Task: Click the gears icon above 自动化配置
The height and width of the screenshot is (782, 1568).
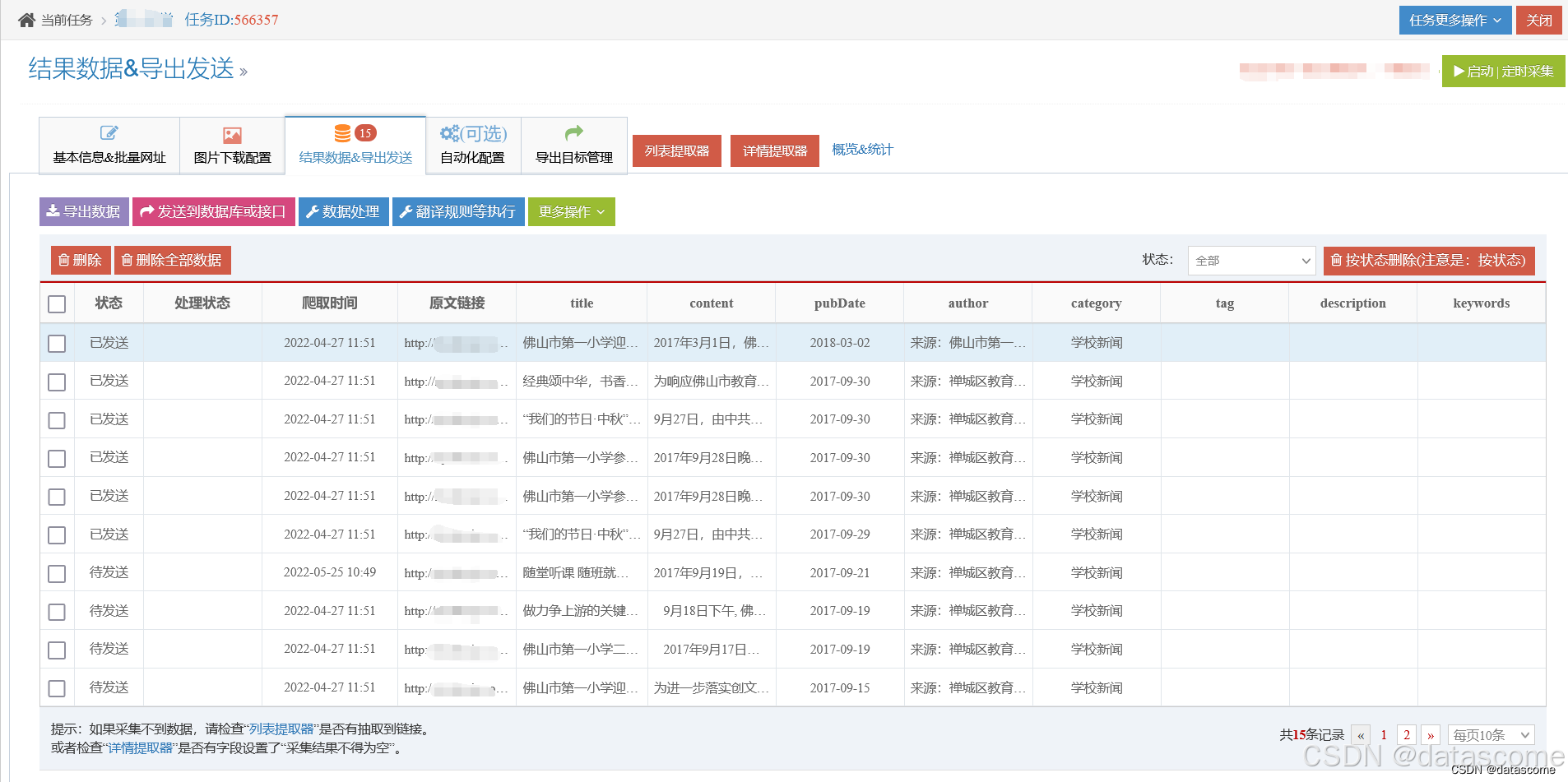Action: tap(450, 133)
